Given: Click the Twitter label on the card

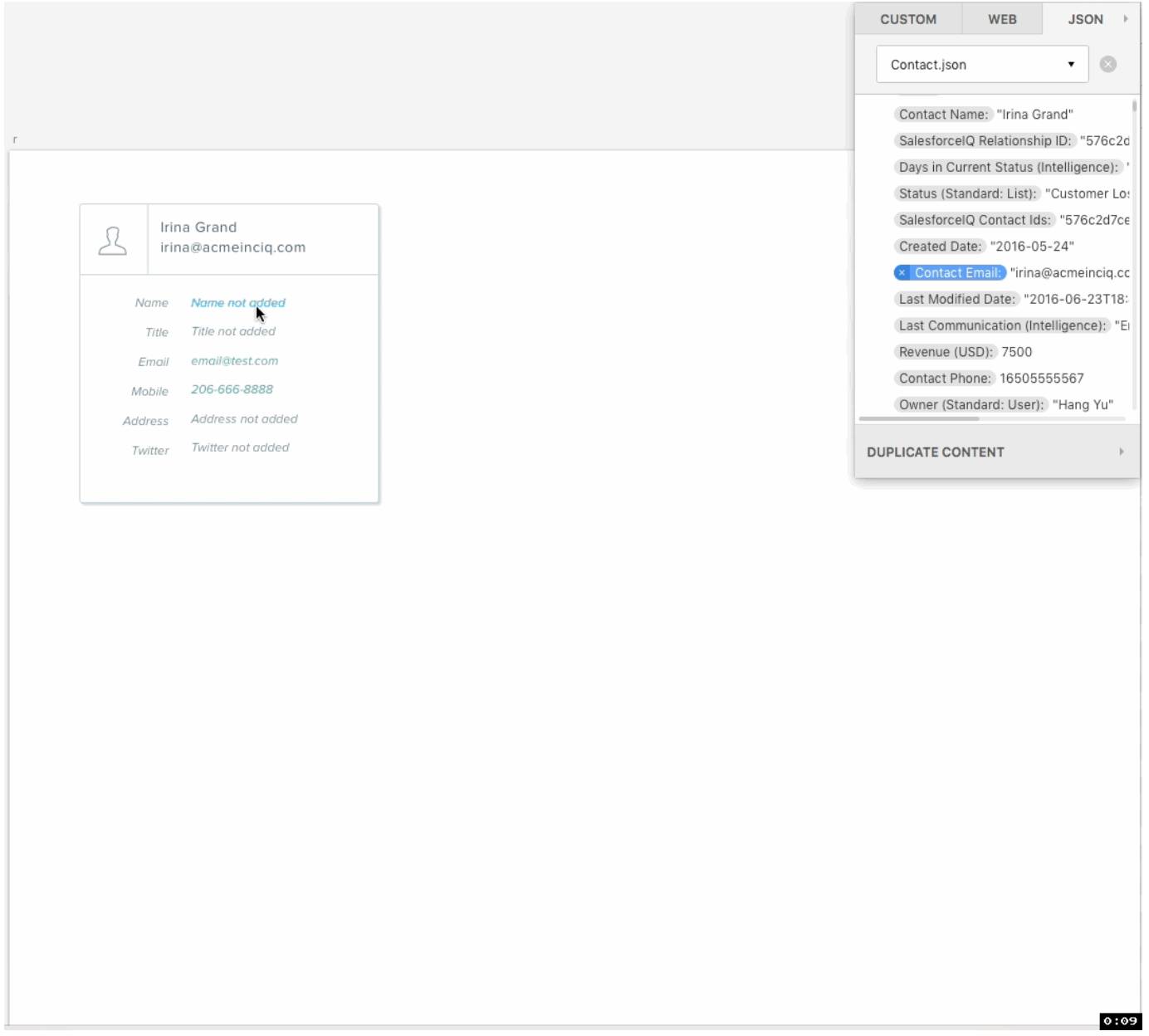Looking at the screenshot, I should 150,451.
